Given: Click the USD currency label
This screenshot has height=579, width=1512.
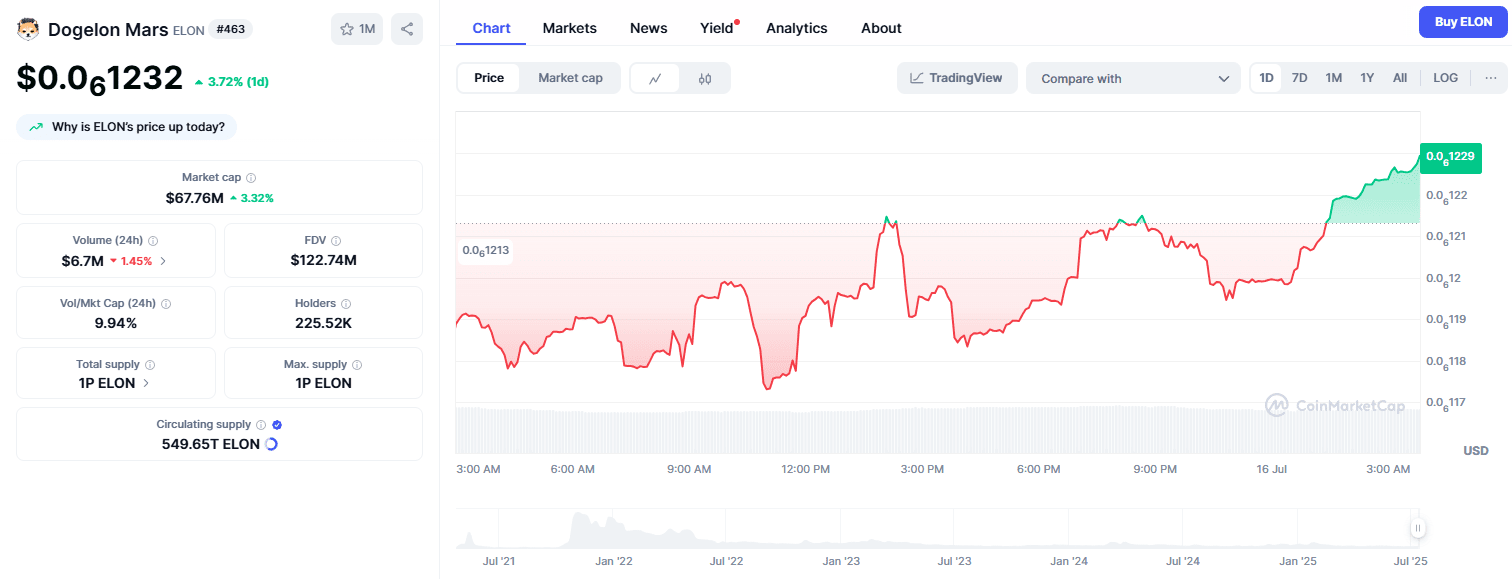Looking at the screenshot, I should pos(1476,450).
